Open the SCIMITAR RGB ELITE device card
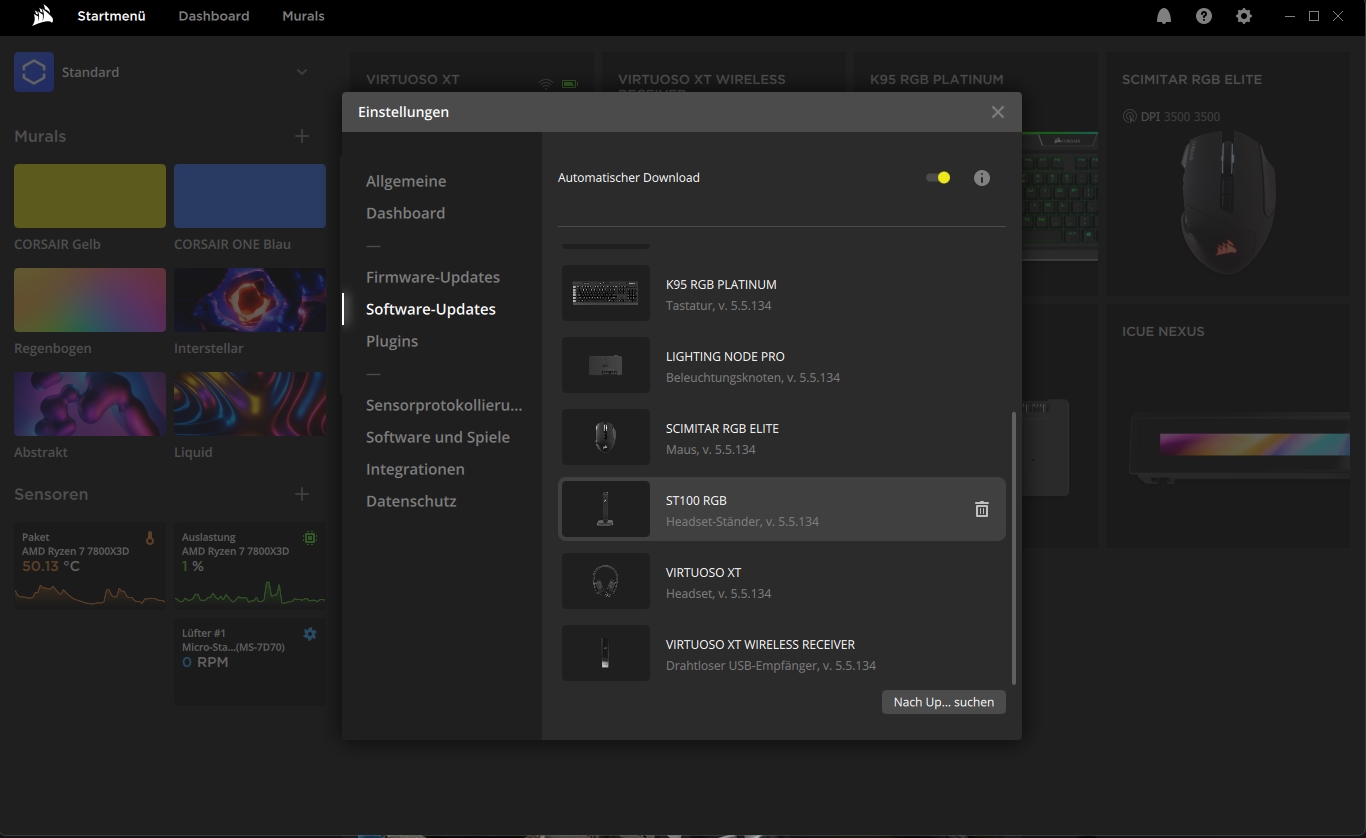The width and height of the screenshot is (1366, 838). click(x=1228, y=175)
